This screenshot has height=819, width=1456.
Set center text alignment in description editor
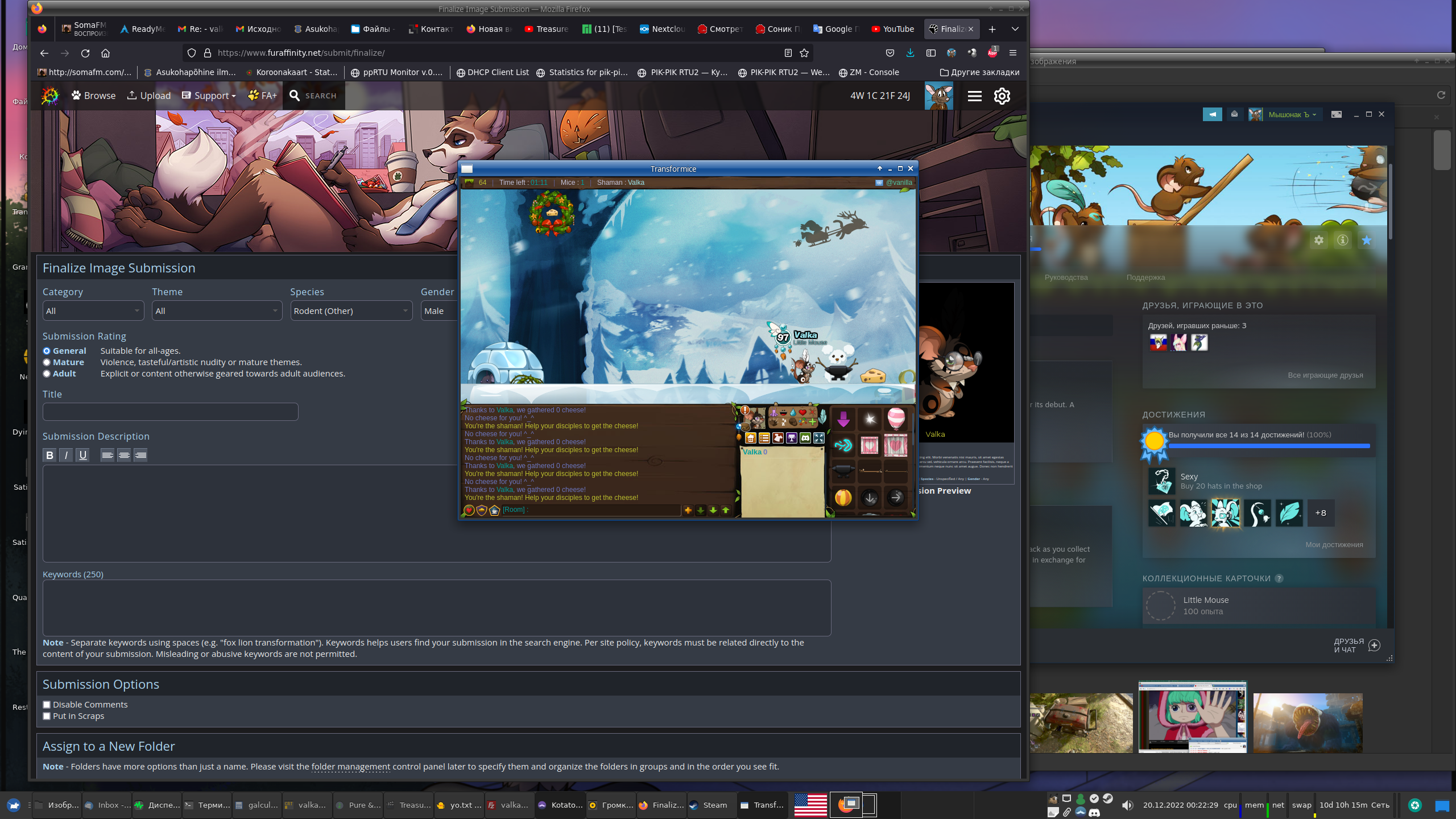click(124, 455)
